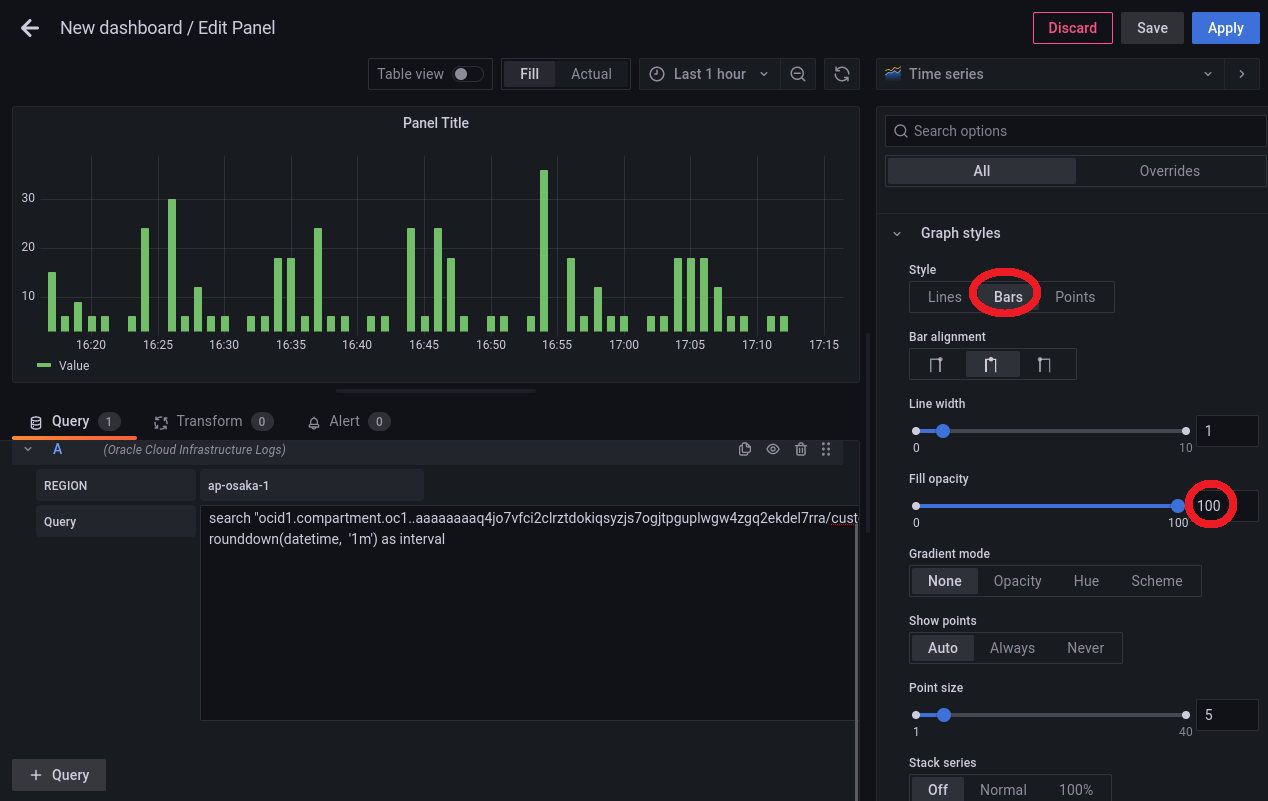
Task: Open the Overrides tab
Action: point(1169,171)
